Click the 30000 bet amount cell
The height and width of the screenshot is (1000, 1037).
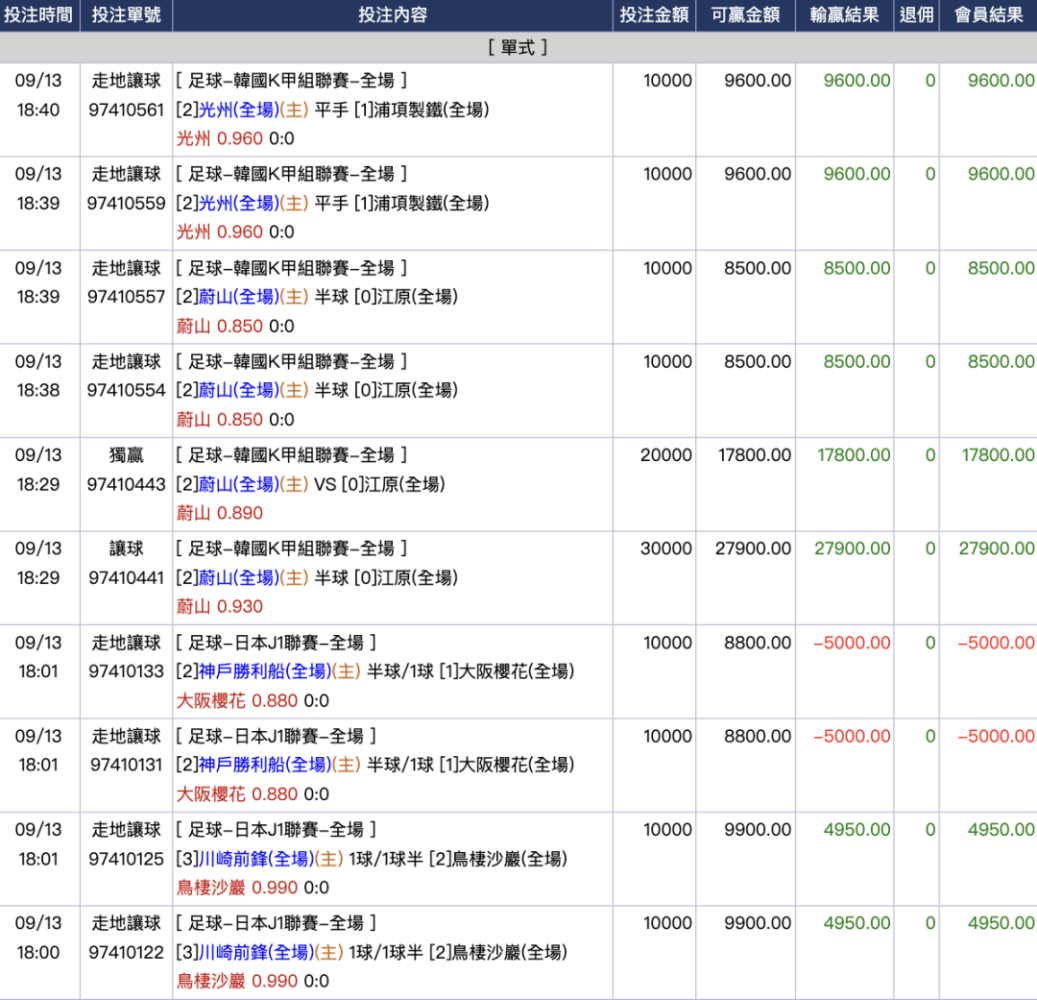click(666, 548)
